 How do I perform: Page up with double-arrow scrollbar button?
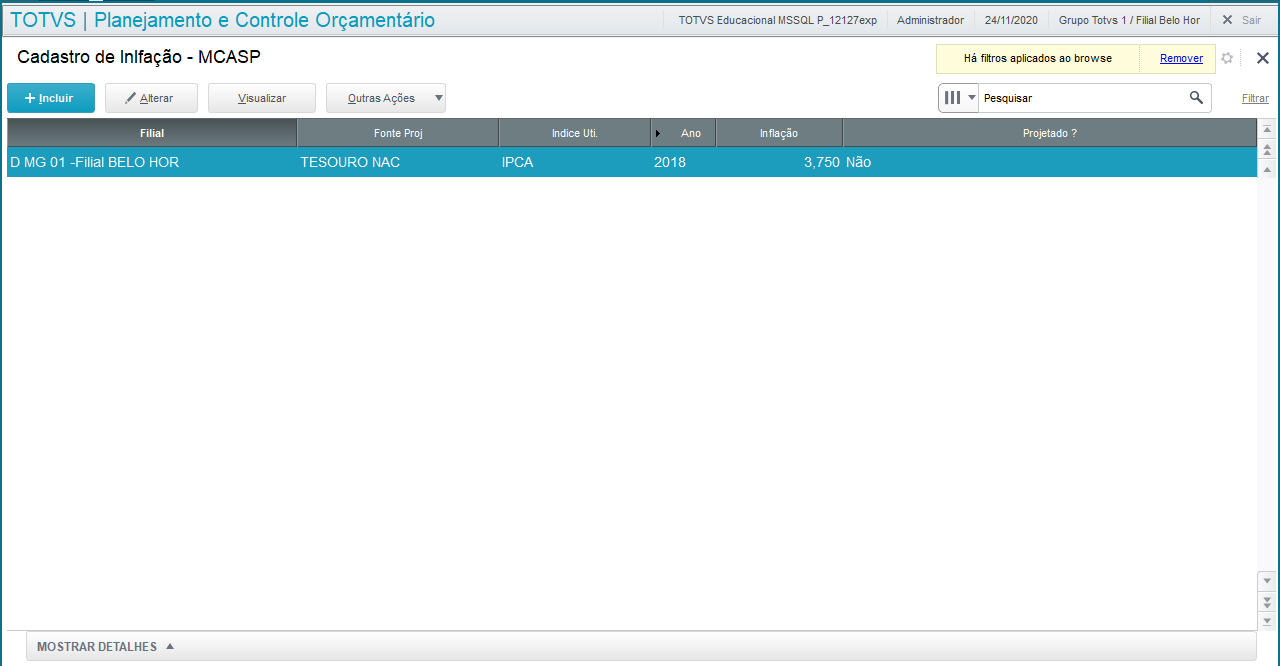pos(1267,150)
